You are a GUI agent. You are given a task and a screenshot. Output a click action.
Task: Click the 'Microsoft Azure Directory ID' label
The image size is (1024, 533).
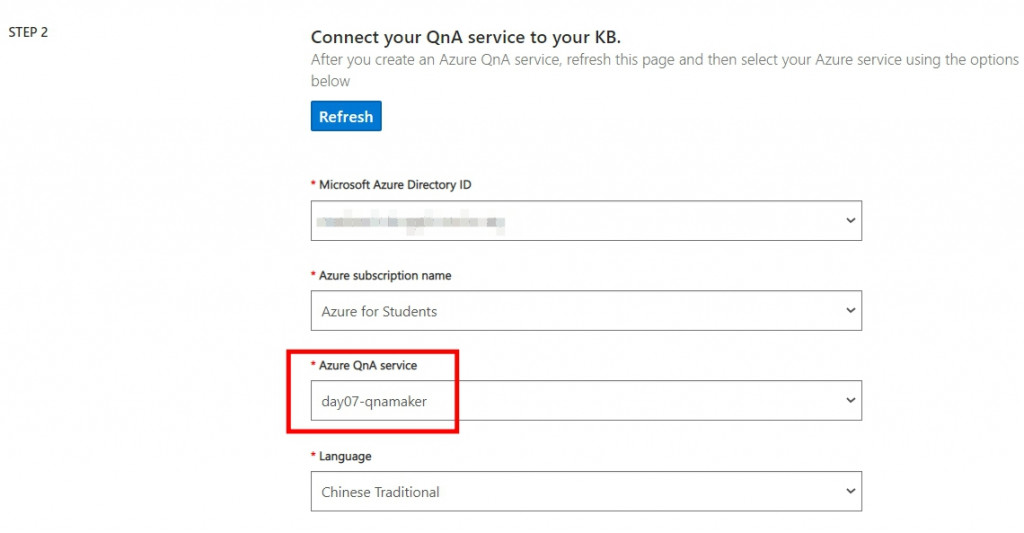click(x=395, y=185)
